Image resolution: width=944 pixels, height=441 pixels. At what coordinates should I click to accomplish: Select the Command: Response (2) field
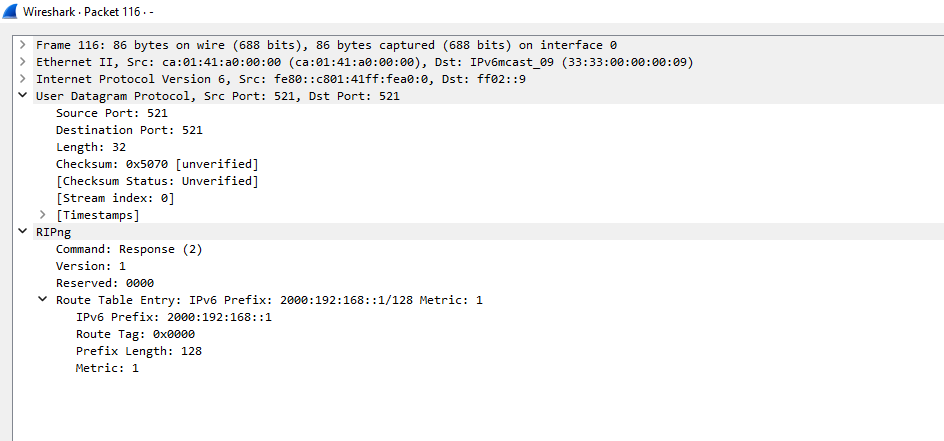pyautogui.click(x=129, y=249)
